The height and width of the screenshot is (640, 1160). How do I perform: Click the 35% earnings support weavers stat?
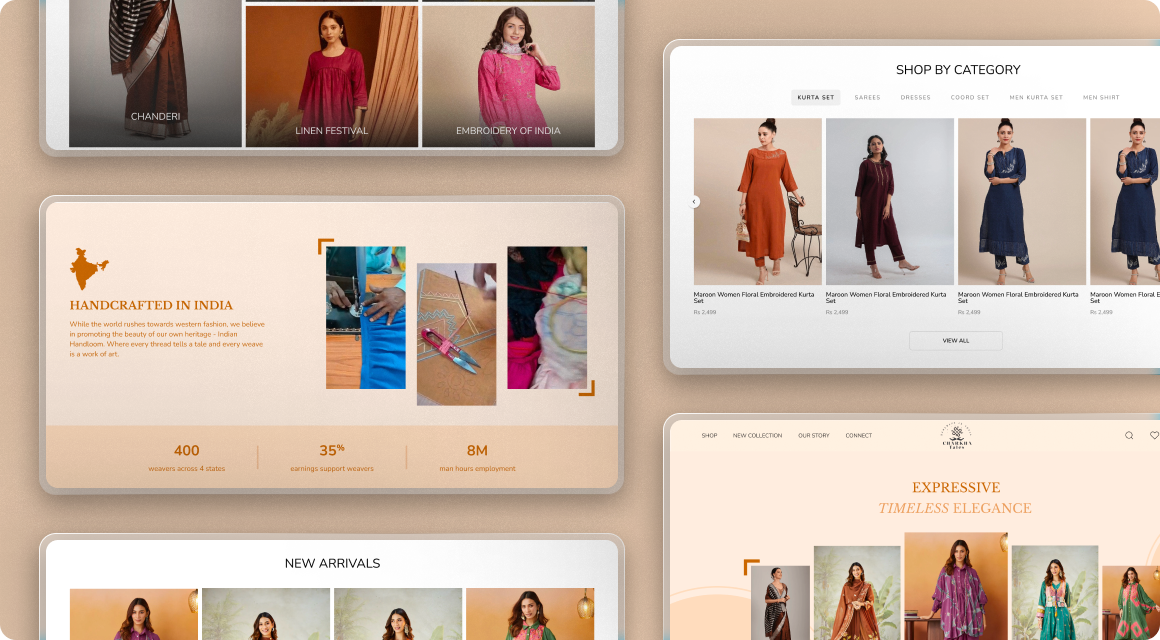point(331,457)
